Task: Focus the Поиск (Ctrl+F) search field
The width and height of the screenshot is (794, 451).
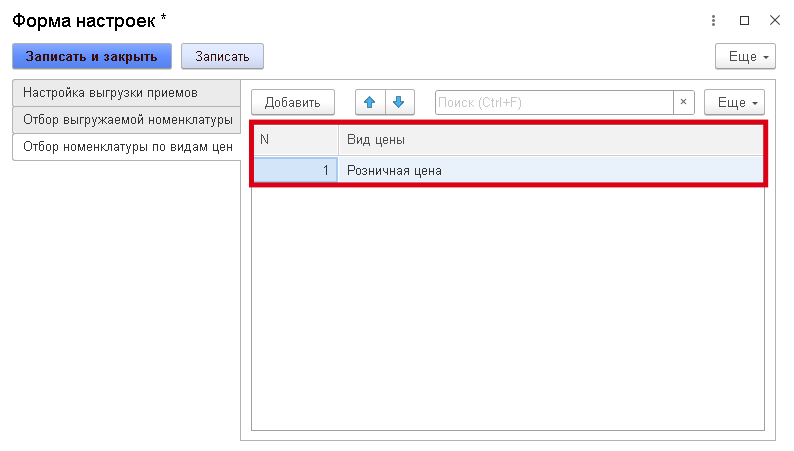Action: tap(553, 102)
